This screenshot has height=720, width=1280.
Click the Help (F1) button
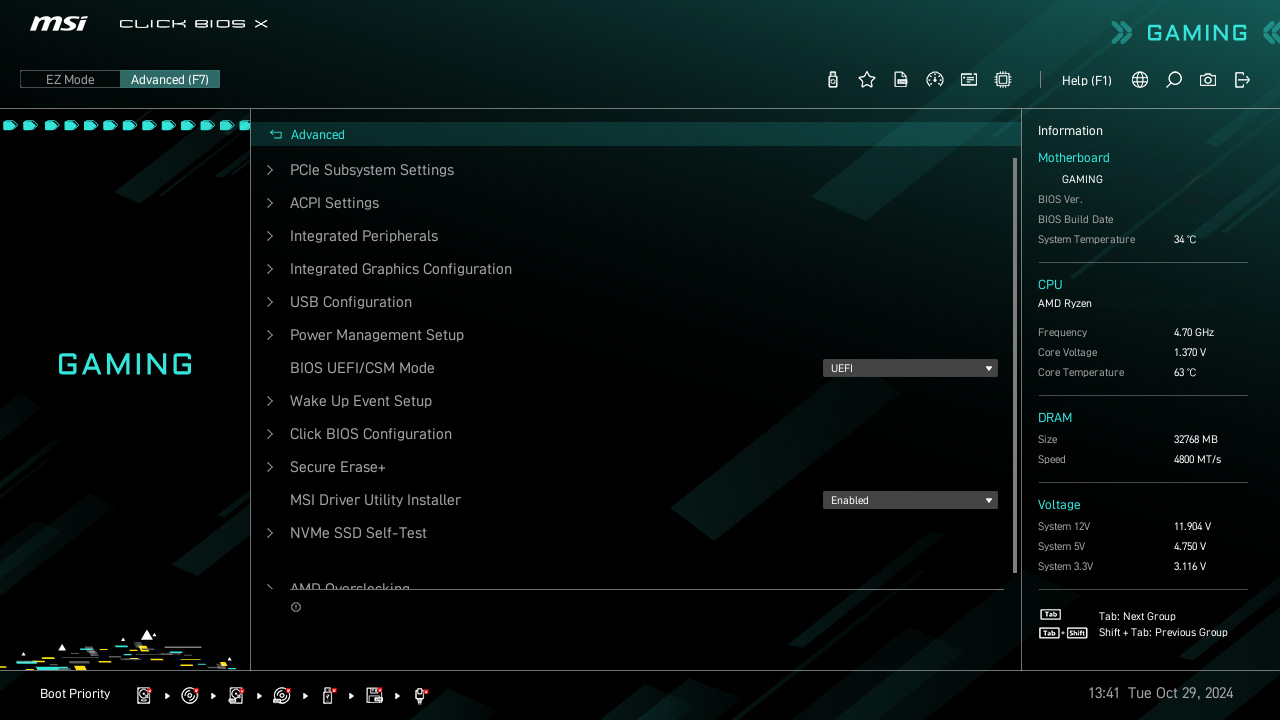(x=1086, y=80)
